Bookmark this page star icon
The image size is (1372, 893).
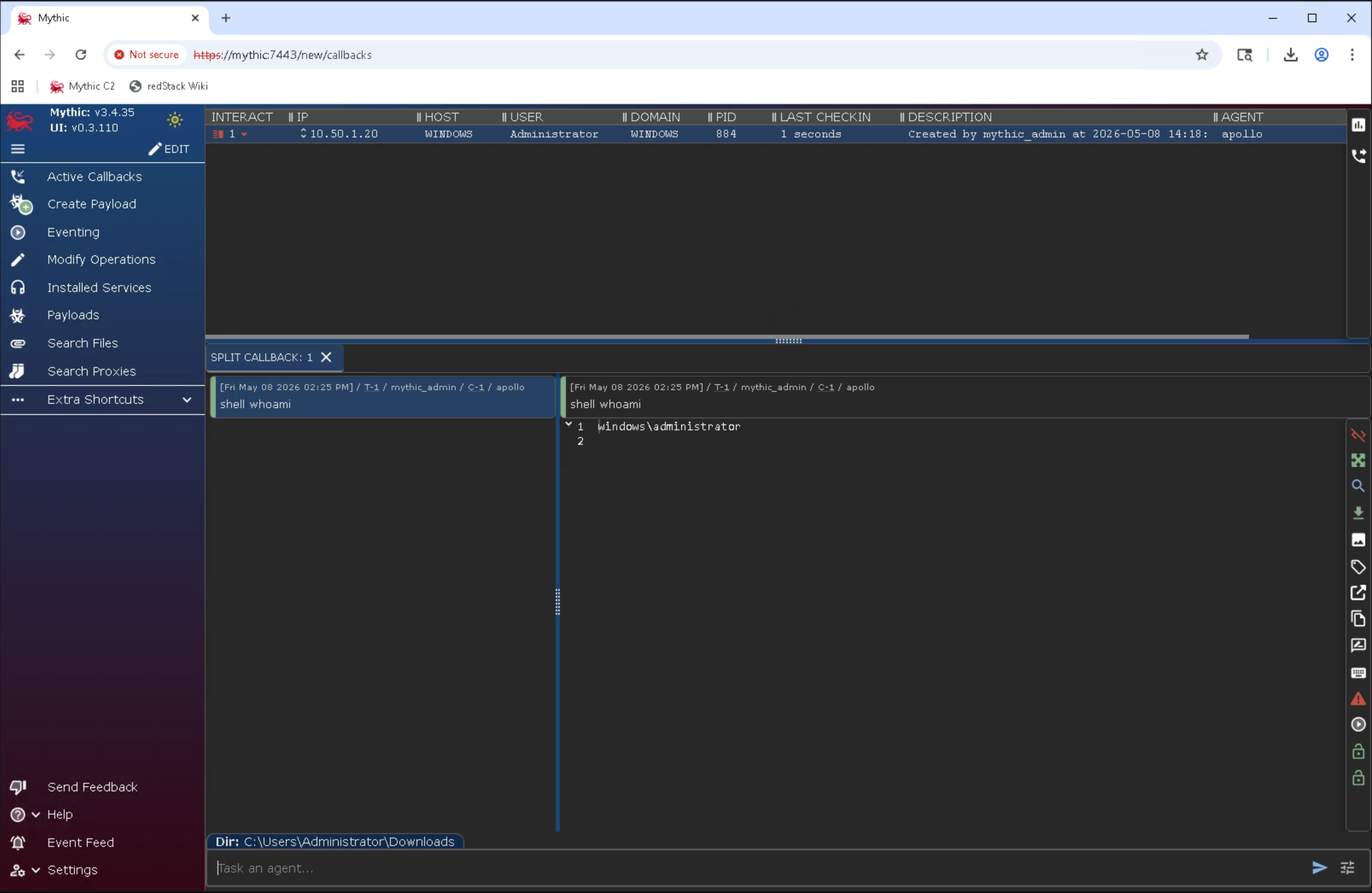point(1202,55)
